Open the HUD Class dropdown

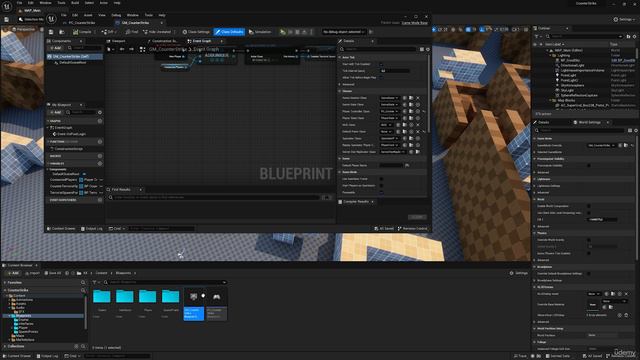click(x=387, y=125)
